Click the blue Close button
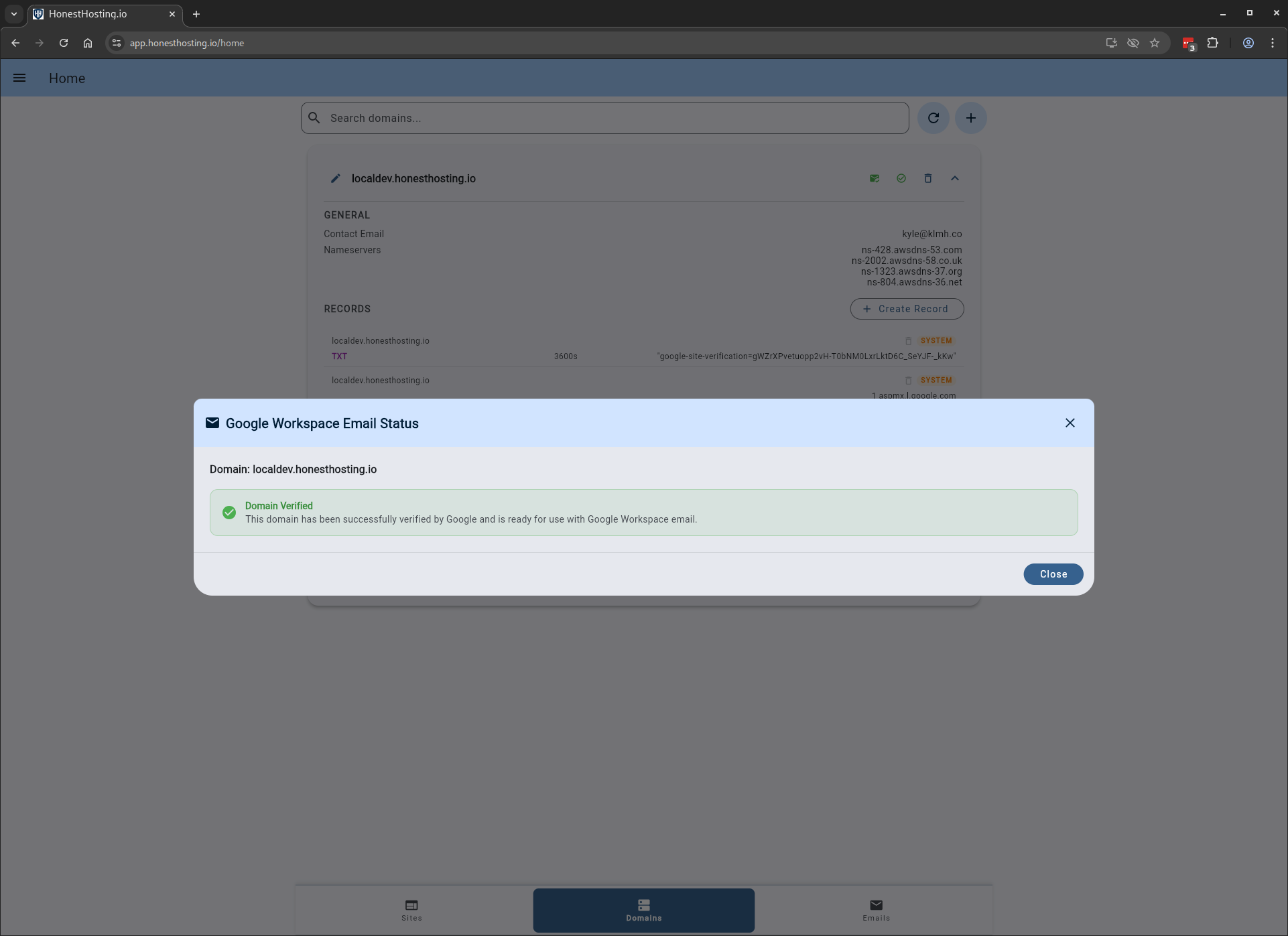This screenshot has width=1288, height=936. point(1053,574)
